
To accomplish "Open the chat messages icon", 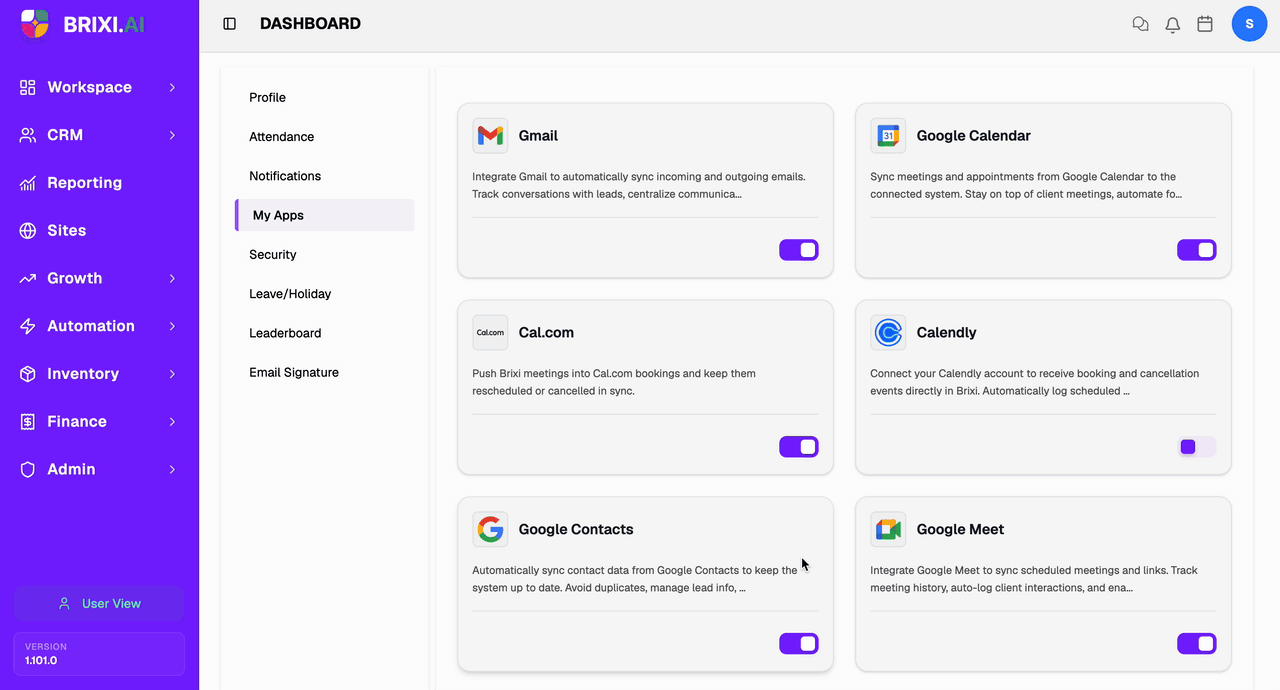I will click(x=1140, y=24).
